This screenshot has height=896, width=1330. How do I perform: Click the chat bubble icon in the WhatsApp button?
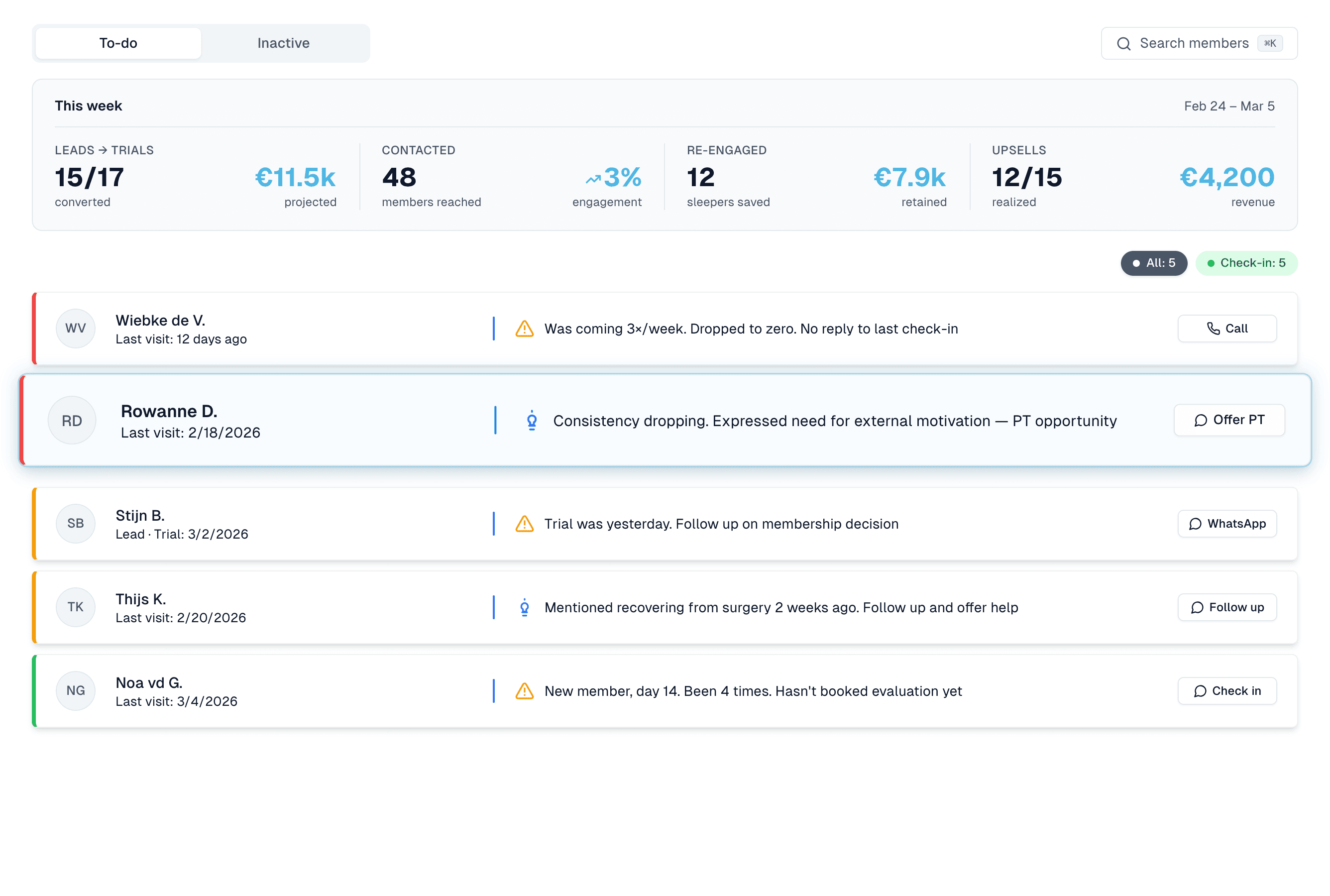[1195, 524]
